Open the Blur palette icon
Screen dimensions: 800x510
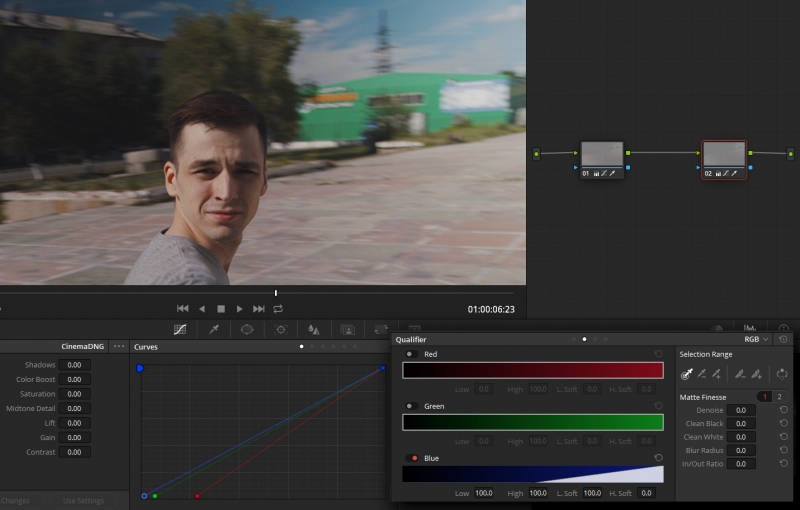tap(314, 329)
